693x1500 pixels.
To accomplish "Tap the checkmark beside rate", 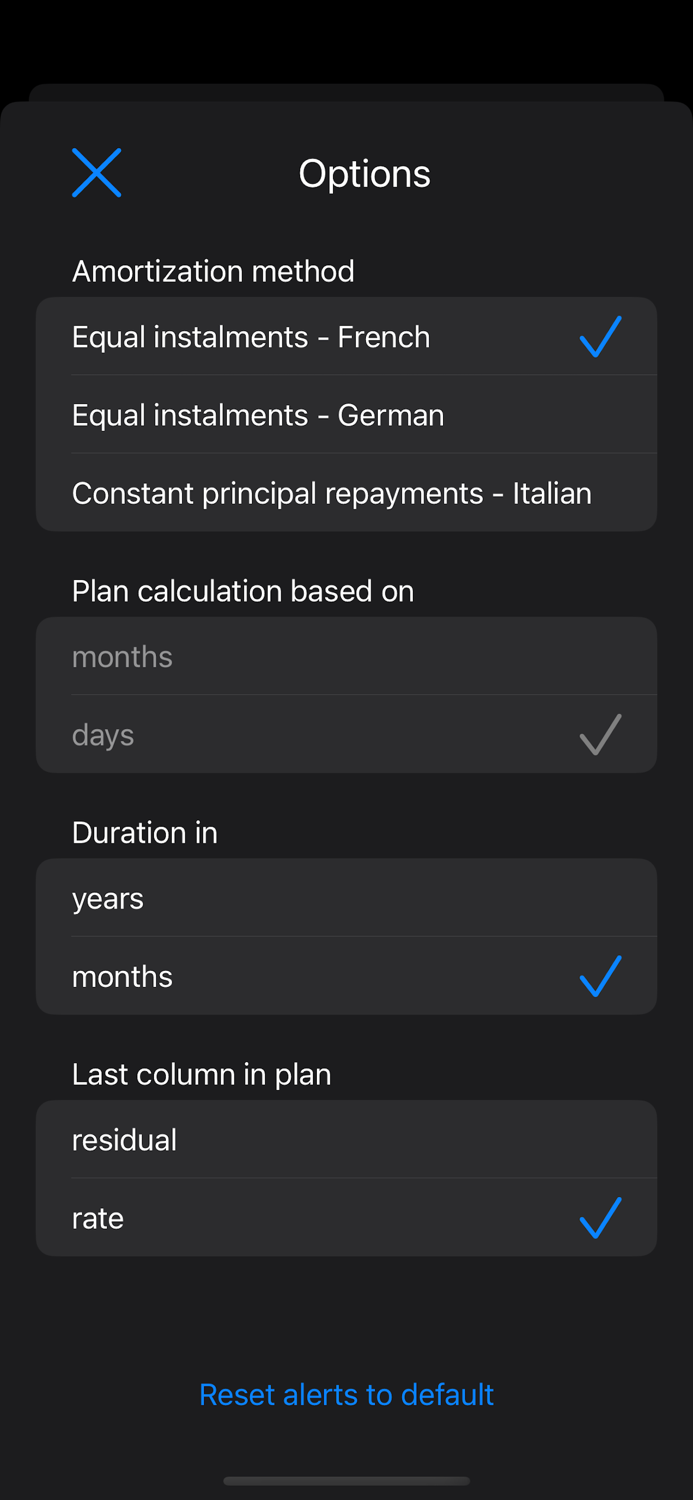I will pos(600,1218).
